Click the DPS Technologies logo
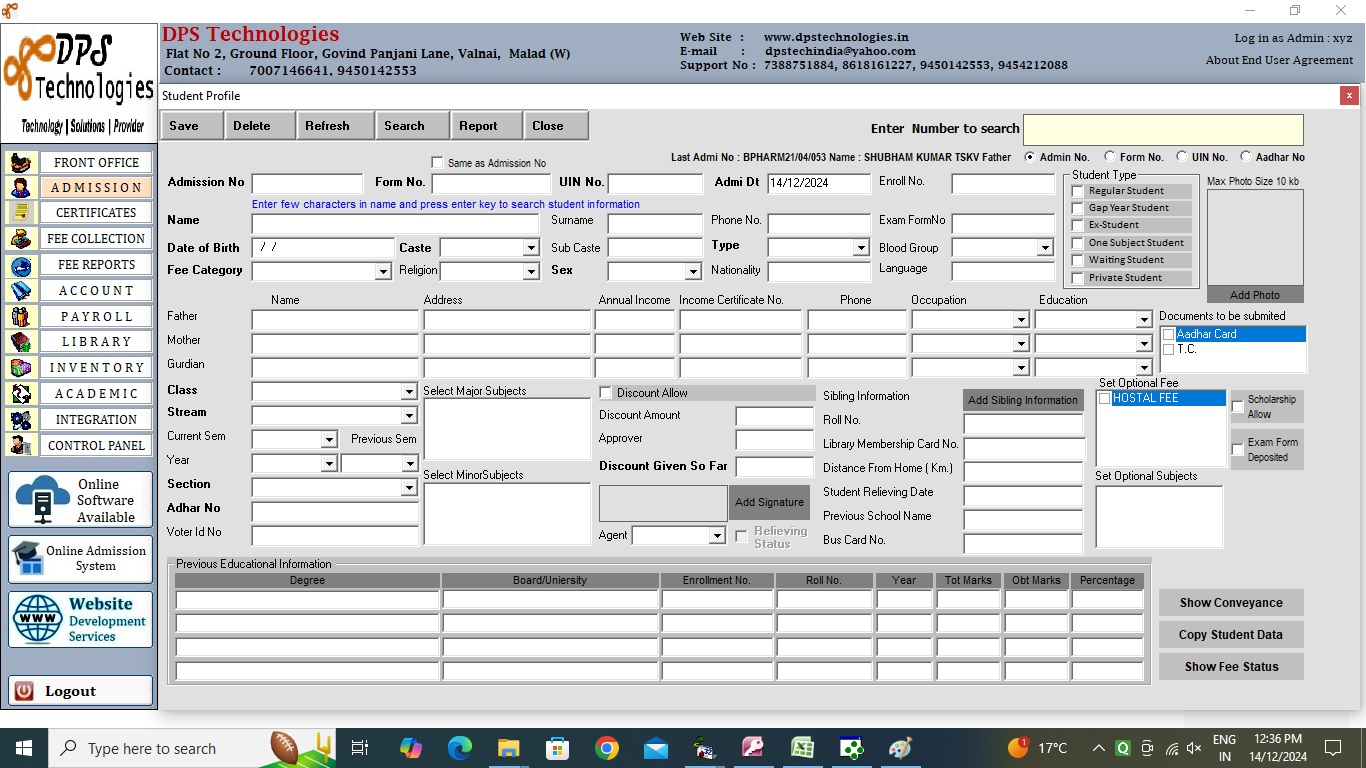1366x768 pixels. 79,84
